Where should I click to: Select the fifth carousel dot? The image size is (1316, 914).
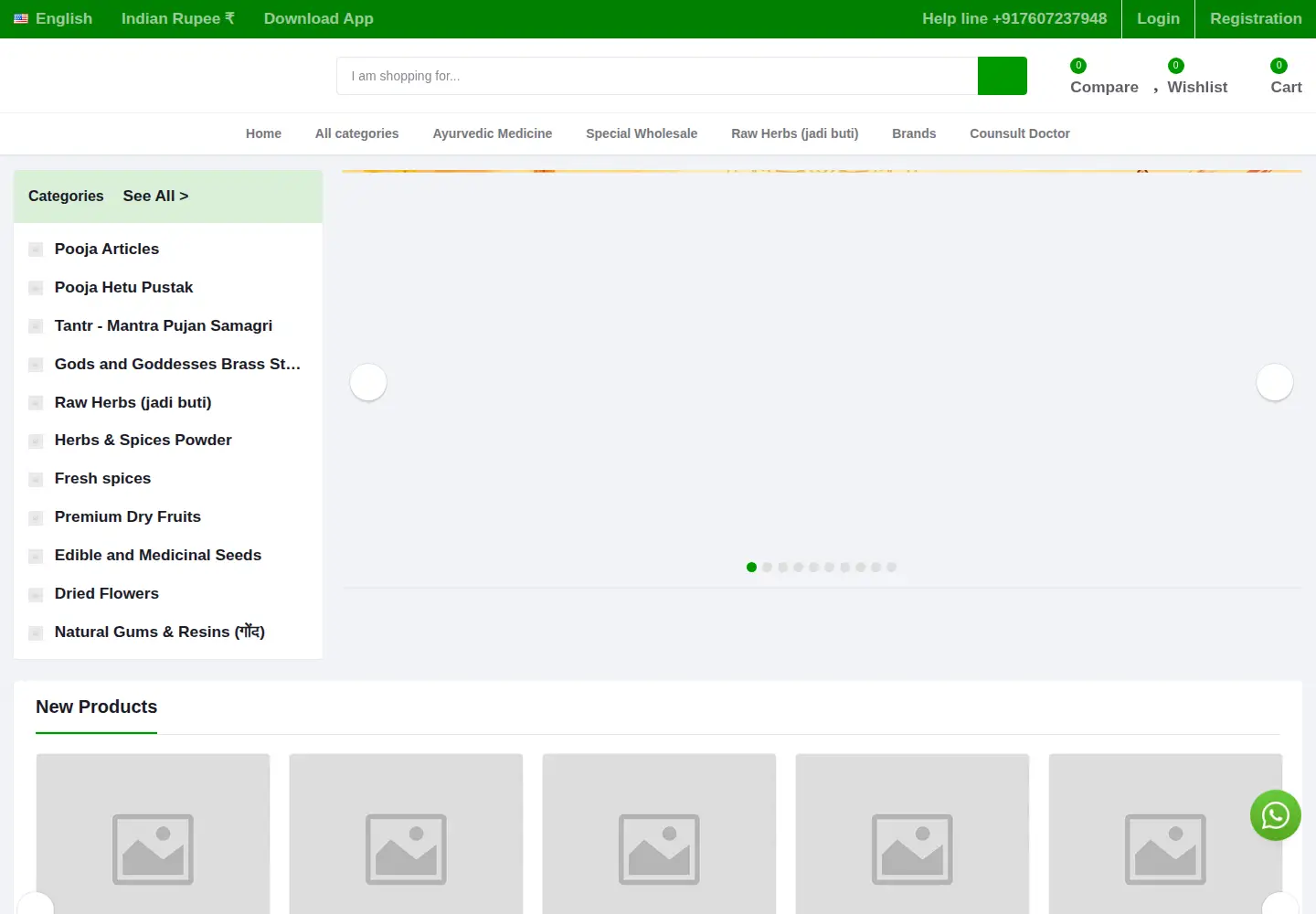point(813,567)
